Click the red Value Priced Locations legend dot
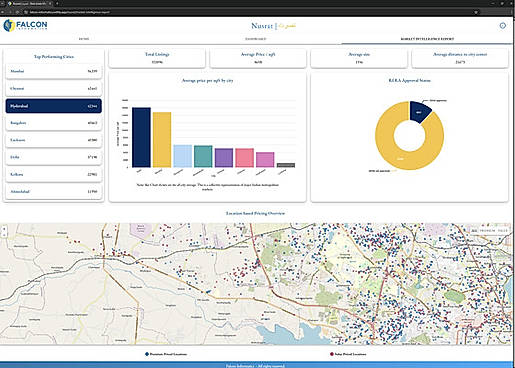Viewport: 515px width, 368px height. click(332, 354)
